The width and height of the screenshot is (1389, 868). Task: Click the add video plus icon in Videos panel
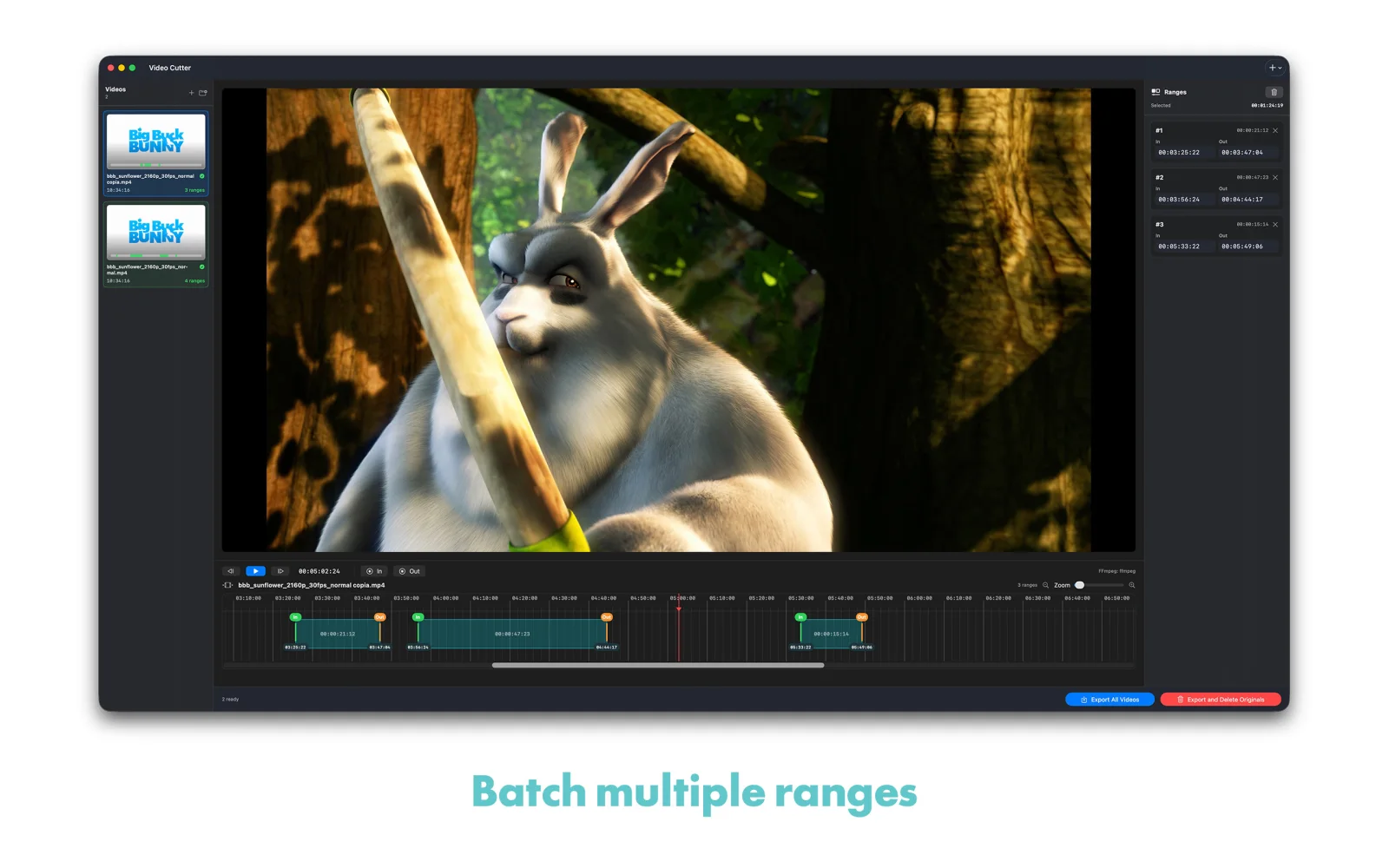192,93
